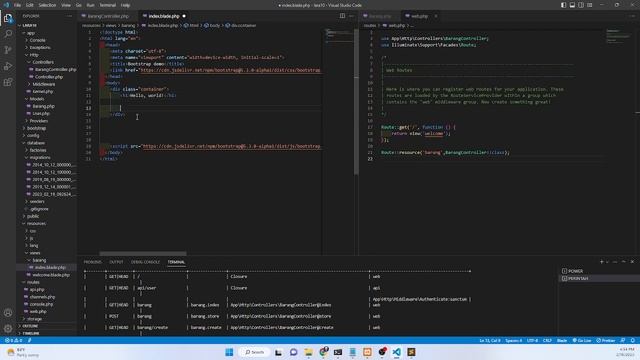The height and width of the screenshot is (360, 640).
Task: Click the Go Live status bar item
Action: (582, 340)
